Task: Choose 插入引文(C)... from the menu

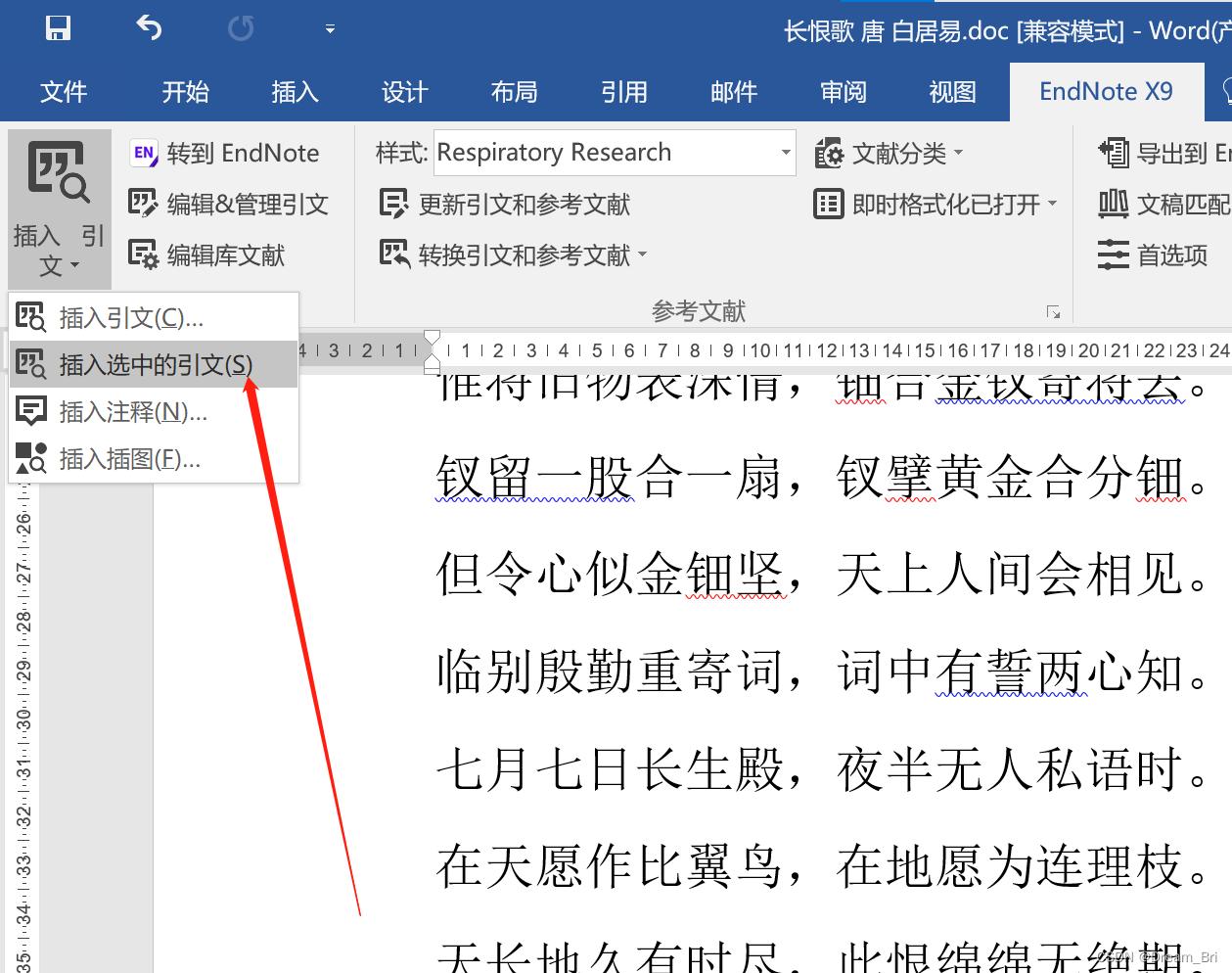Action: point(154,317)
